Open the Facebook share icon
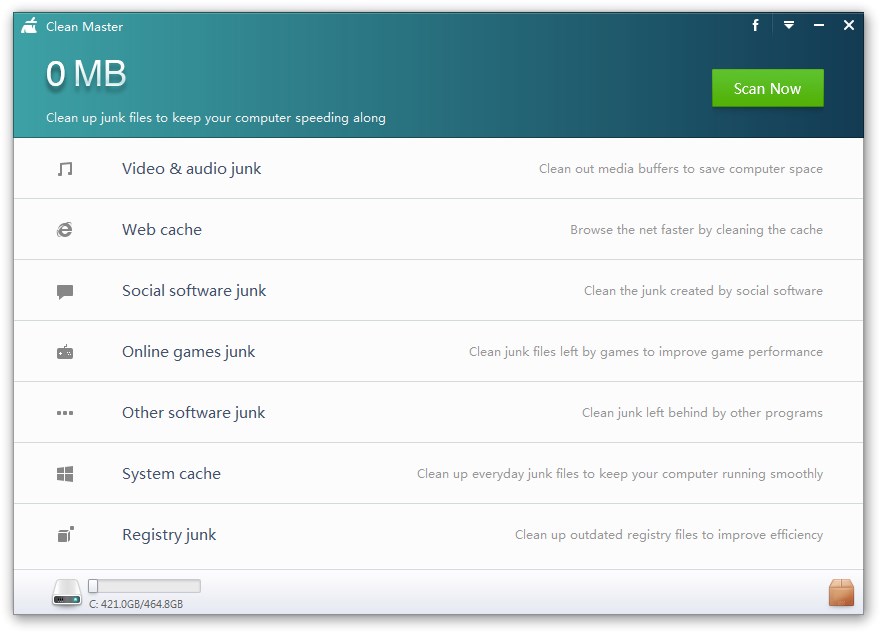 pos(756,25)
